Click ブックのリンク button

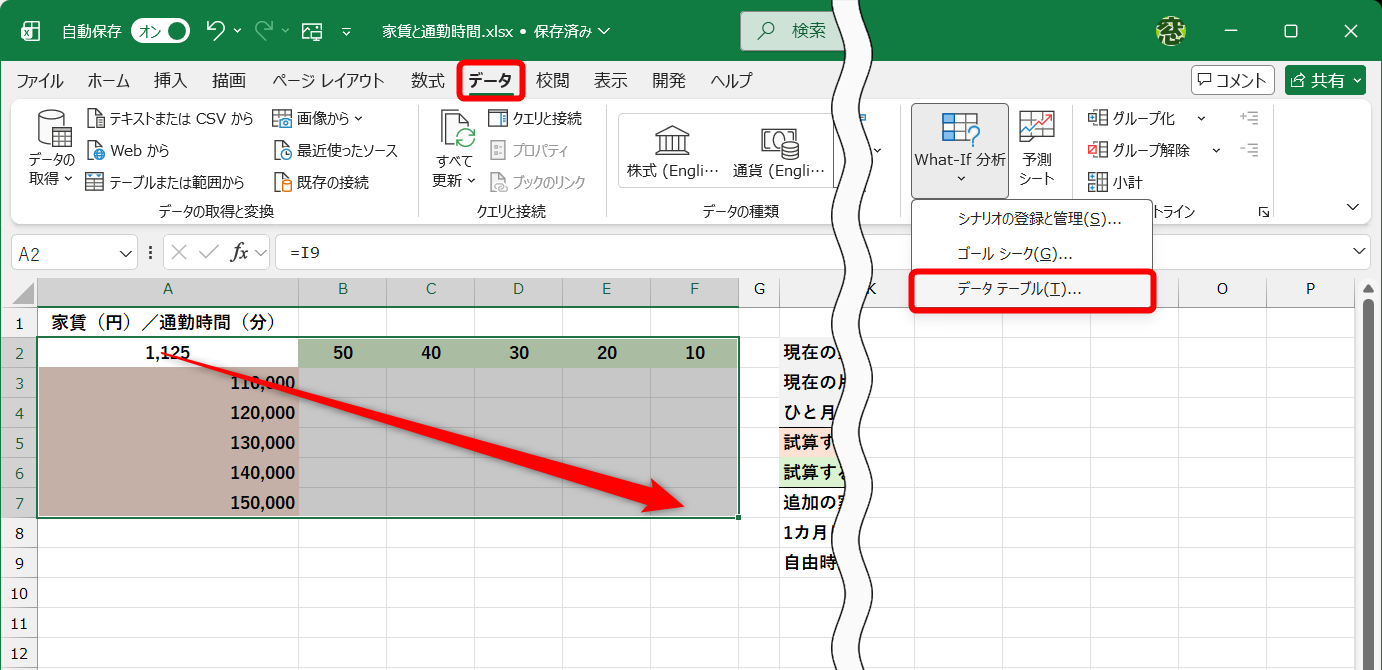[537, 182]
